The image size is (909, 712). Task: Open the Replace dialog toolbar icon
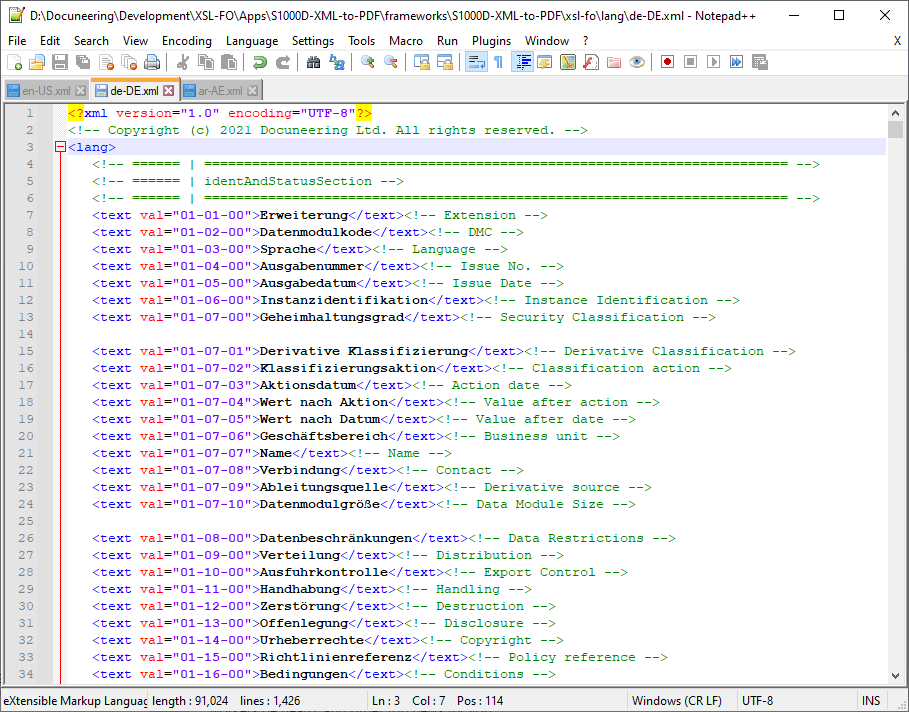point(337,62)
